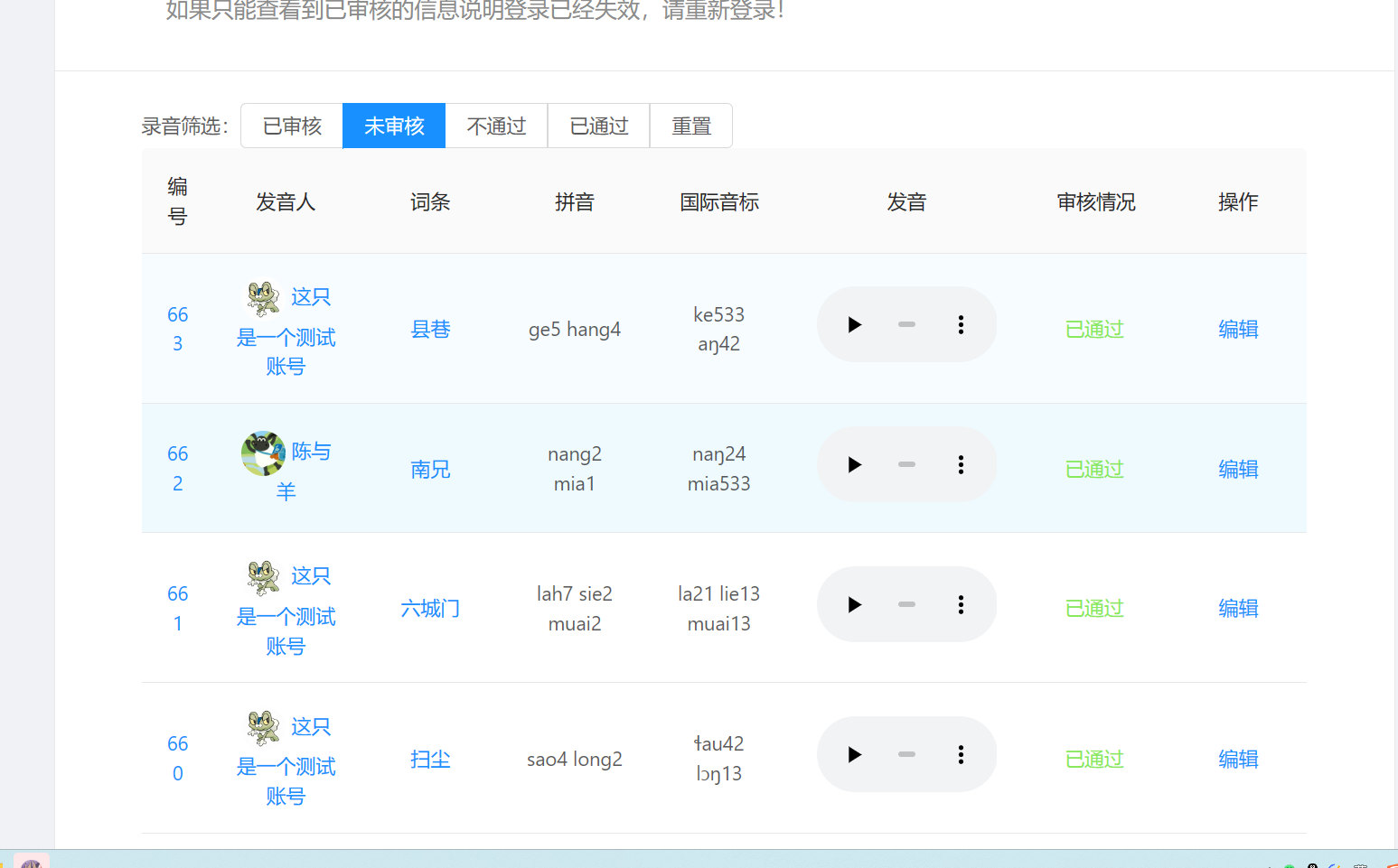Open the audio options menu for 县巷

(960, 324)
